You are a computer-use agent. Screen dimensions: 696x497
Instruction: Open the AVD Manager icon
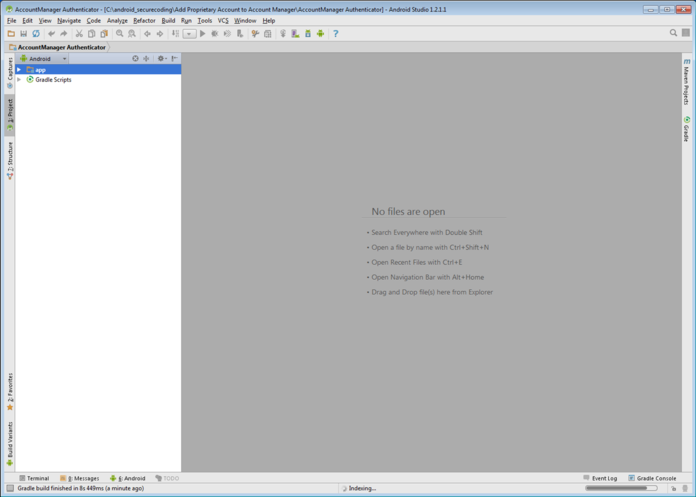coord(295,34)
